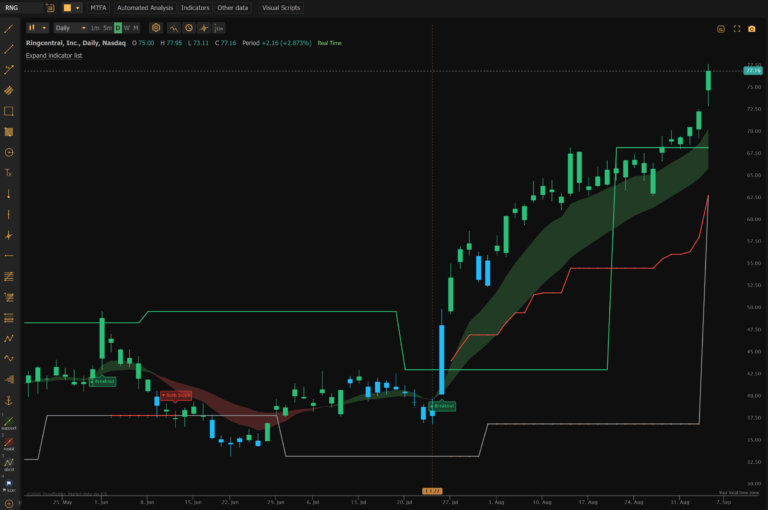The height and width of the screenshot is (510, 768).
Task: Open the Indicators menu
Action: (x=195, y=8)
